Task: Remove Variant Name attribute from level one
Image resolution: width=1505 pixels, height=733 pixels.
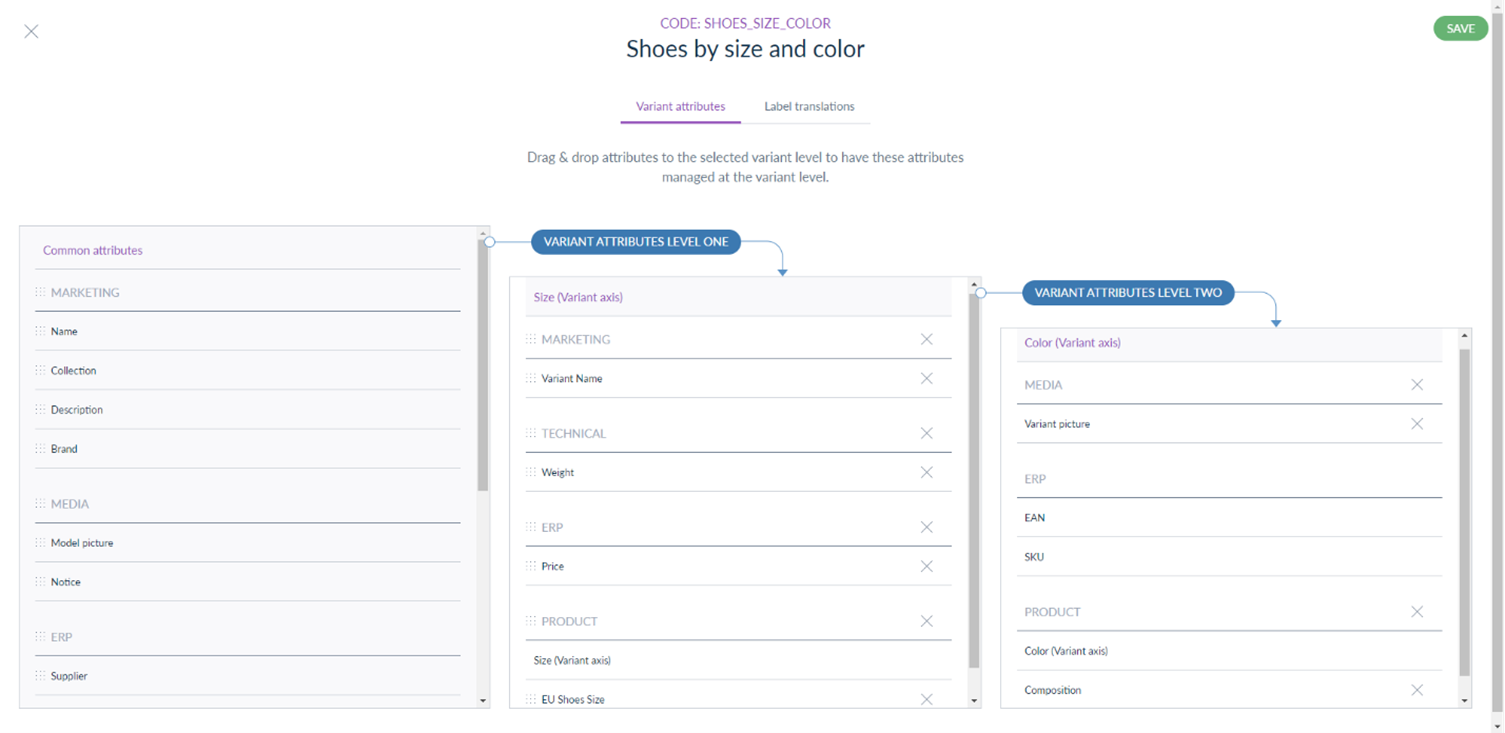Action: click(x=926, y=379)
